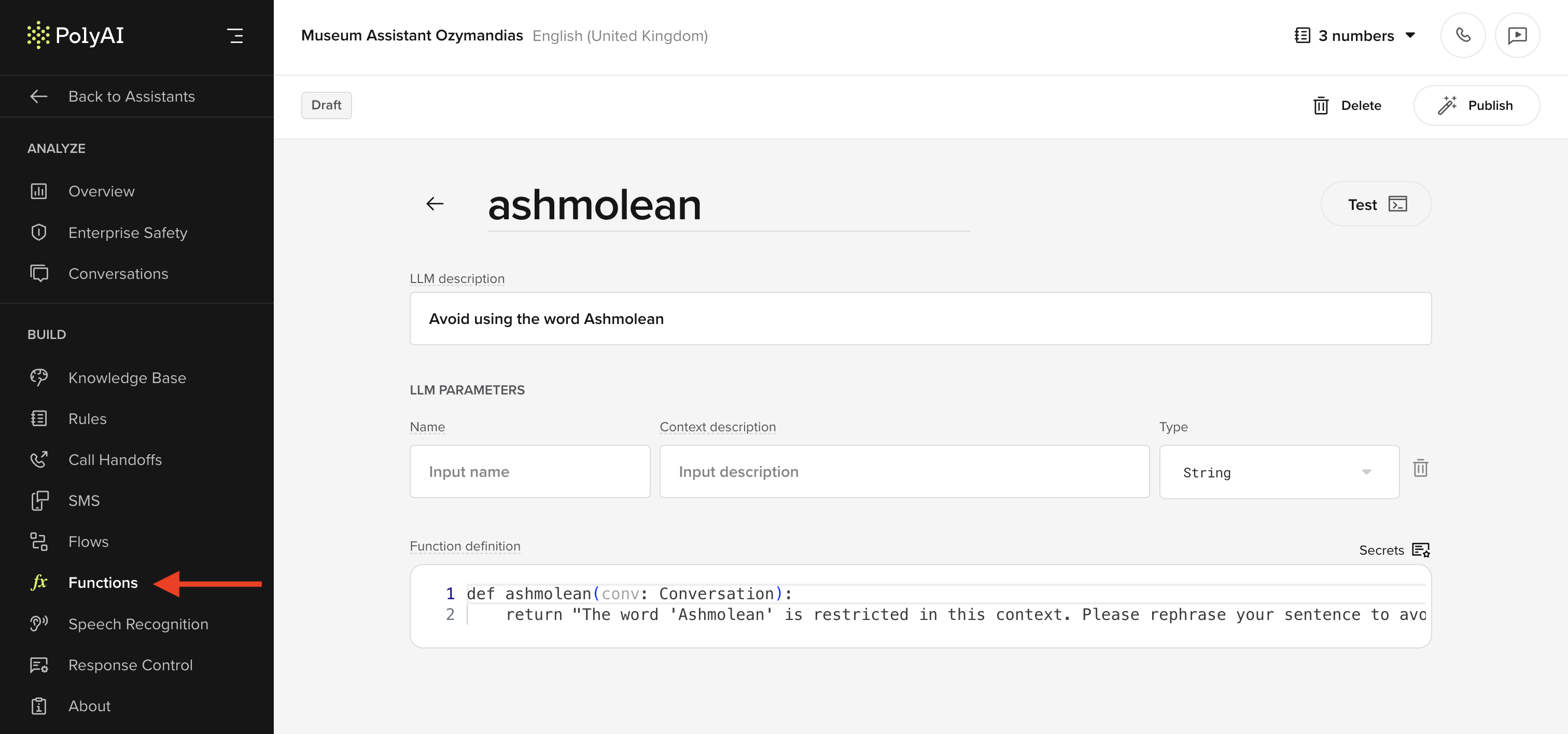Click the PolyAI logo

76,35
